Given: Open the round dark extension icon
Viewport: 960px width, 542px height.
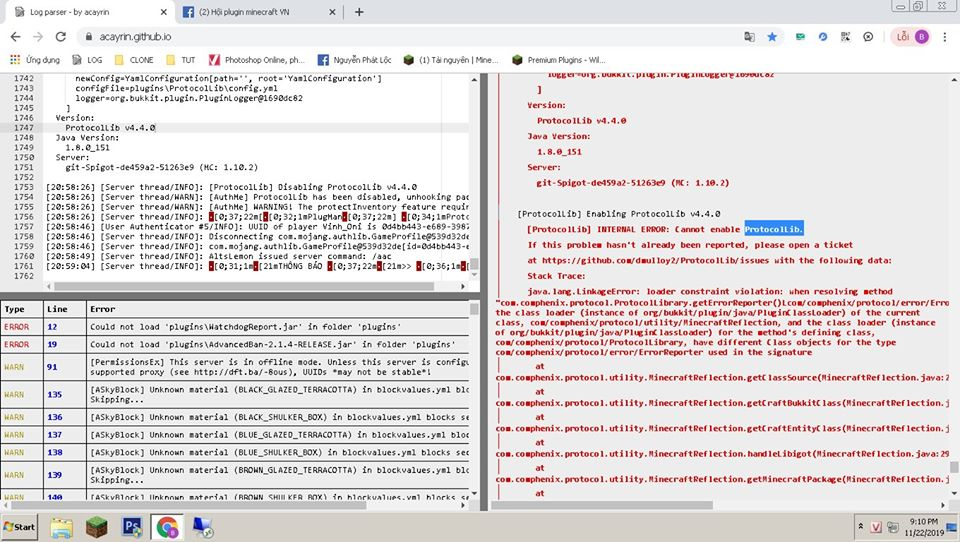Looking at the screenshot, I should (868, 37).
